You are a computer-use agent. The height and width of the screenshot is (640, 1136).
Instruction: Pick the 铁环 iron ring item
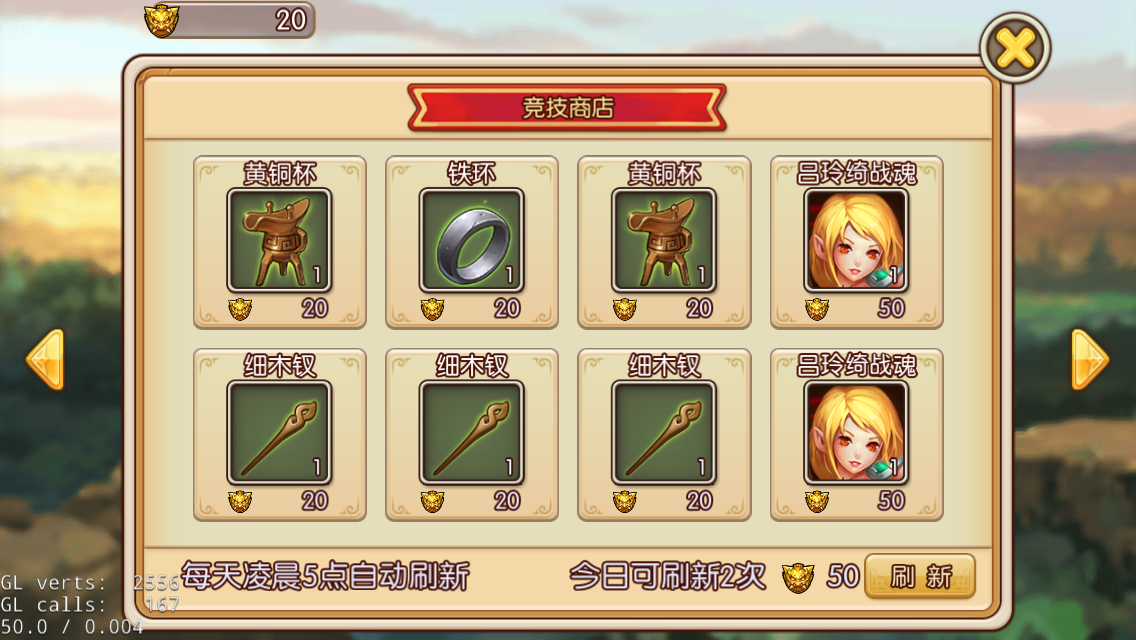pyautogui.click(x=472, y=241)
